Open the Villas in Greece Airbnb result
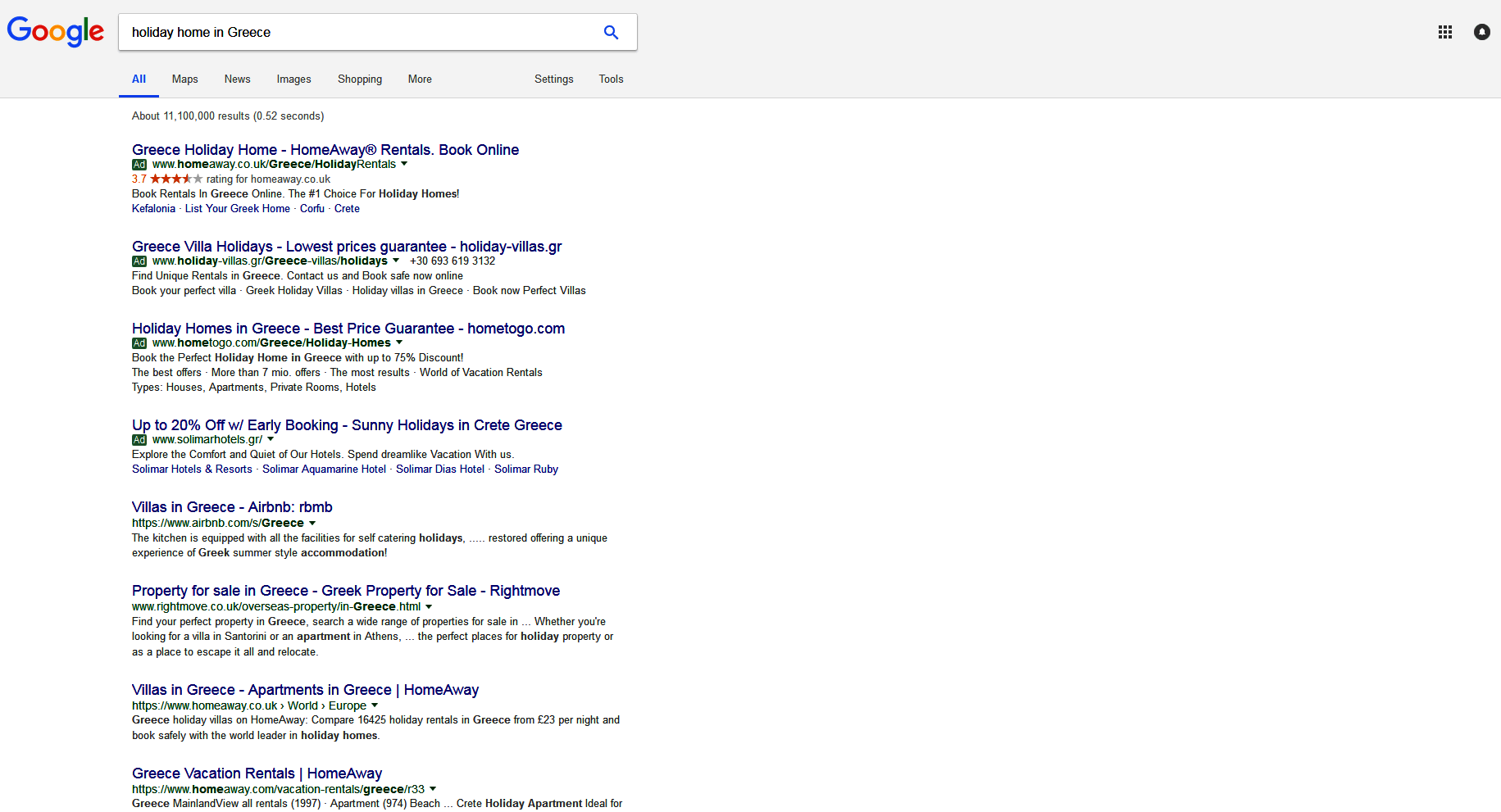 (232, 506)
